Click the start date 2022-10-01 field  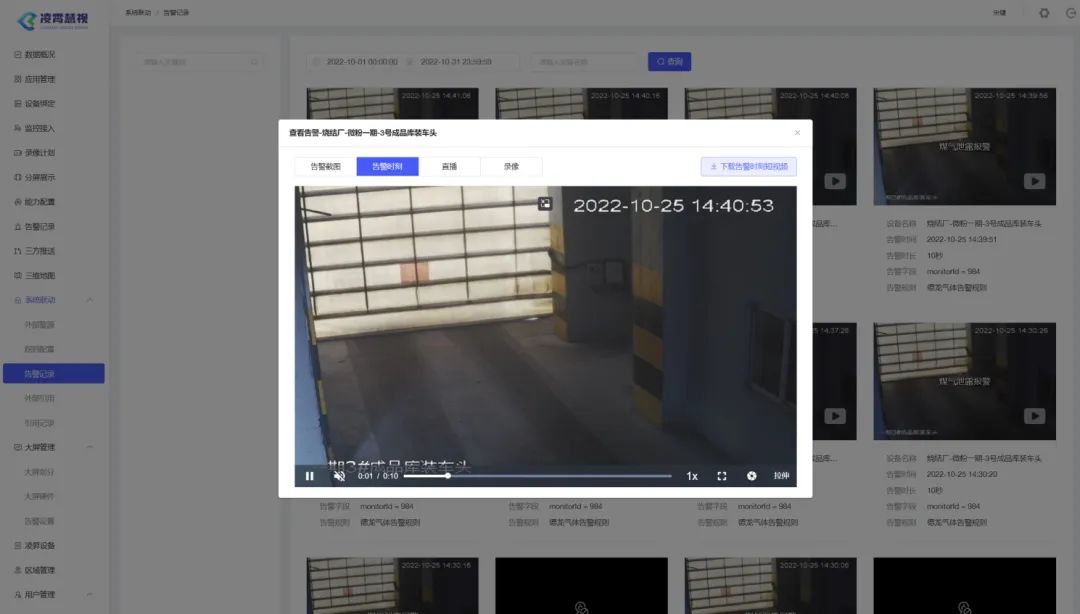pos(362,61)
